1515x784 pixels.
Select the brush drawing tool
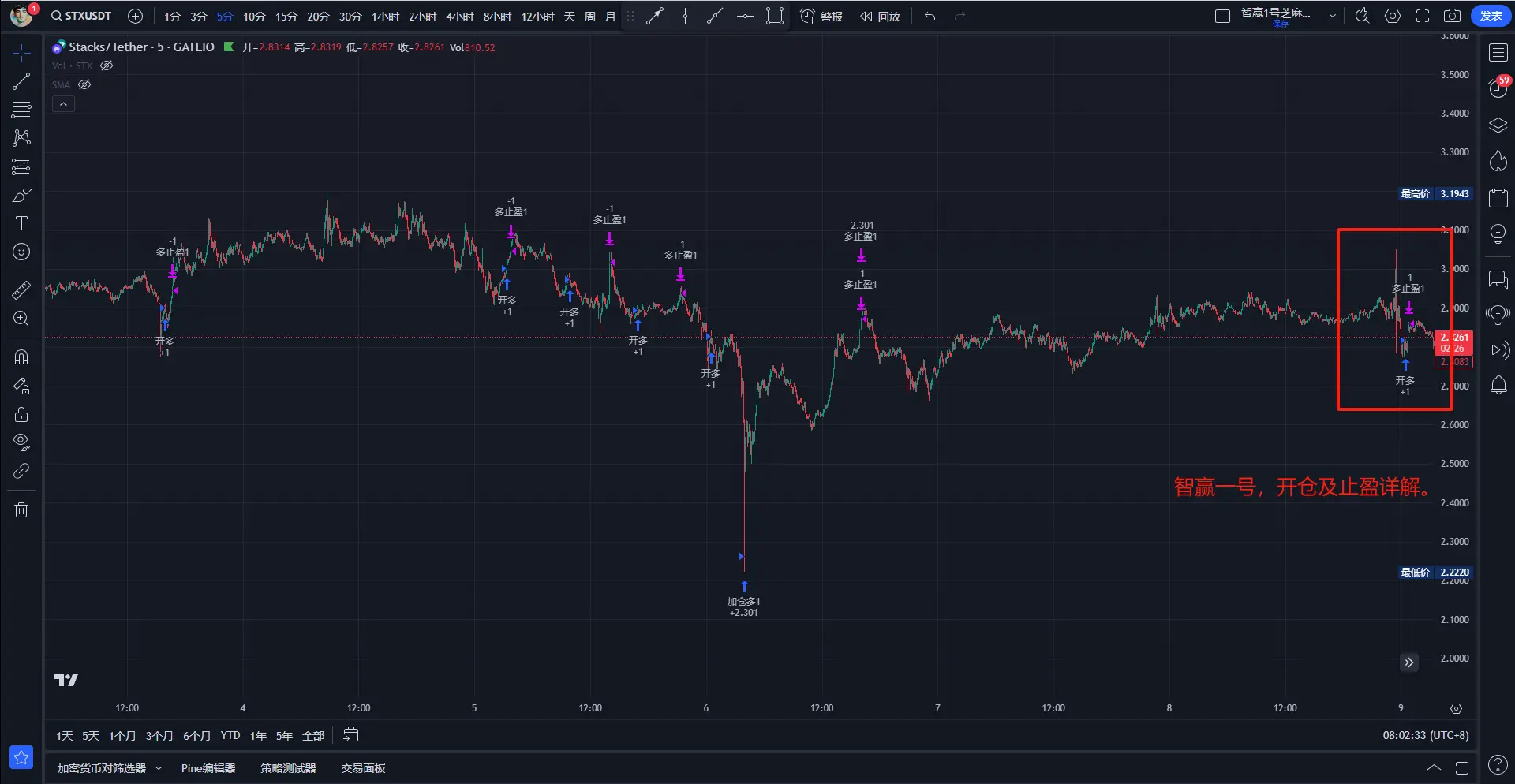(x=21, y=195)
